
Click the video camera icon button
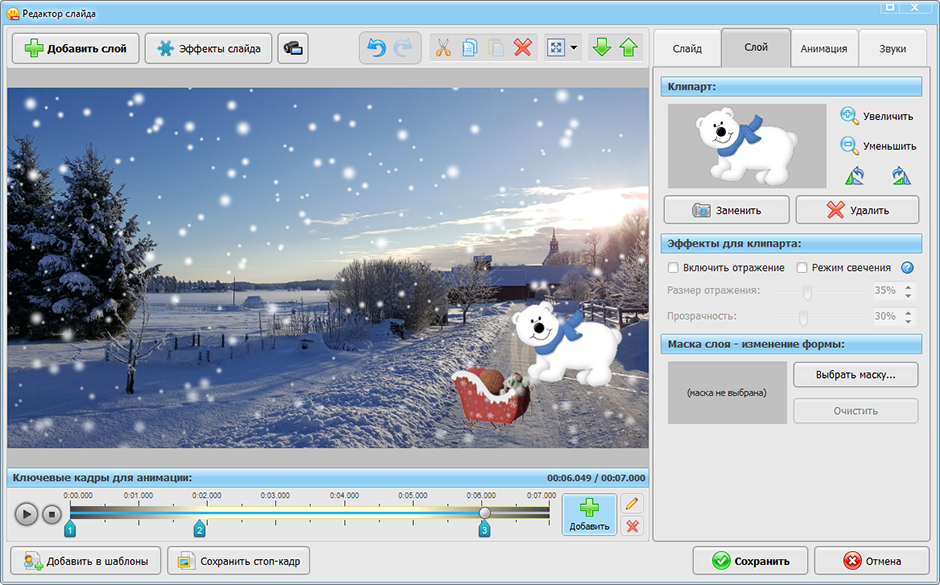click(x=293, y=49)
